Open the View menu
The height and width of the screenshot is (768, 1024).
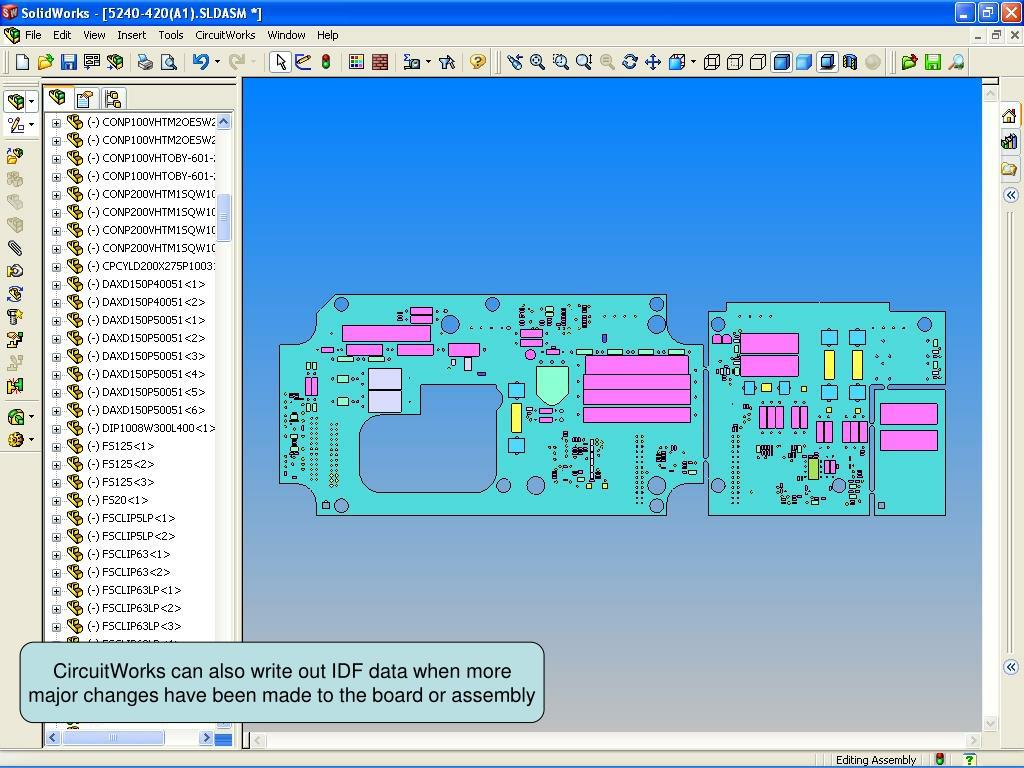pyautogui.click(x=94, y=35)
